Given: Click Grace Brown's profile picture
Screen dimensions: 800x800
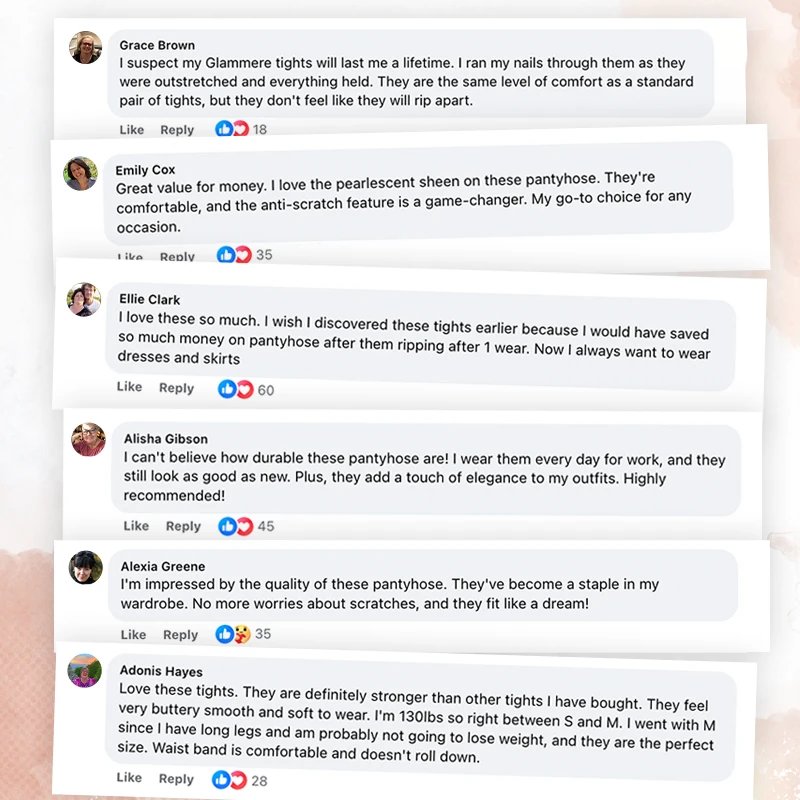Looking at the screenshot, I should click(x=85, y=47).
